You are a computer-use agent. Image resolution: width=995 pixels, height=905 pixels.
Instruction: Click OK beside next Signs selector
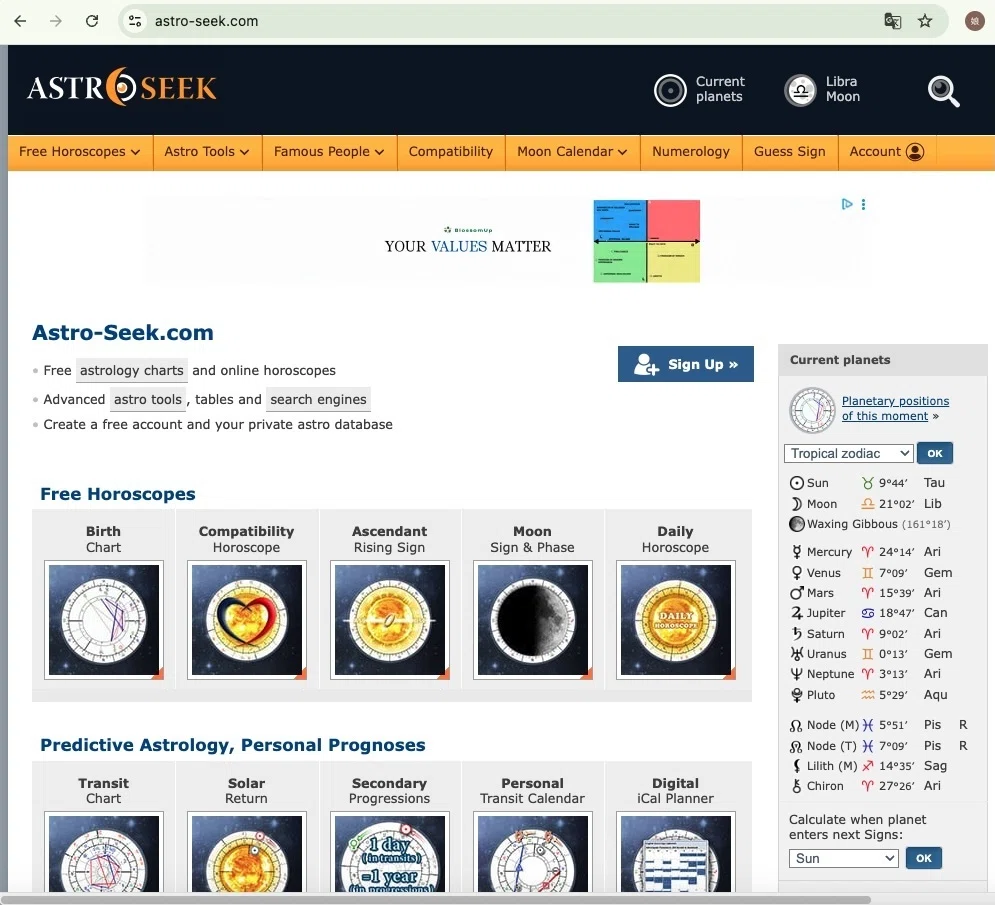pyautogui.click(x=924, y=858)
